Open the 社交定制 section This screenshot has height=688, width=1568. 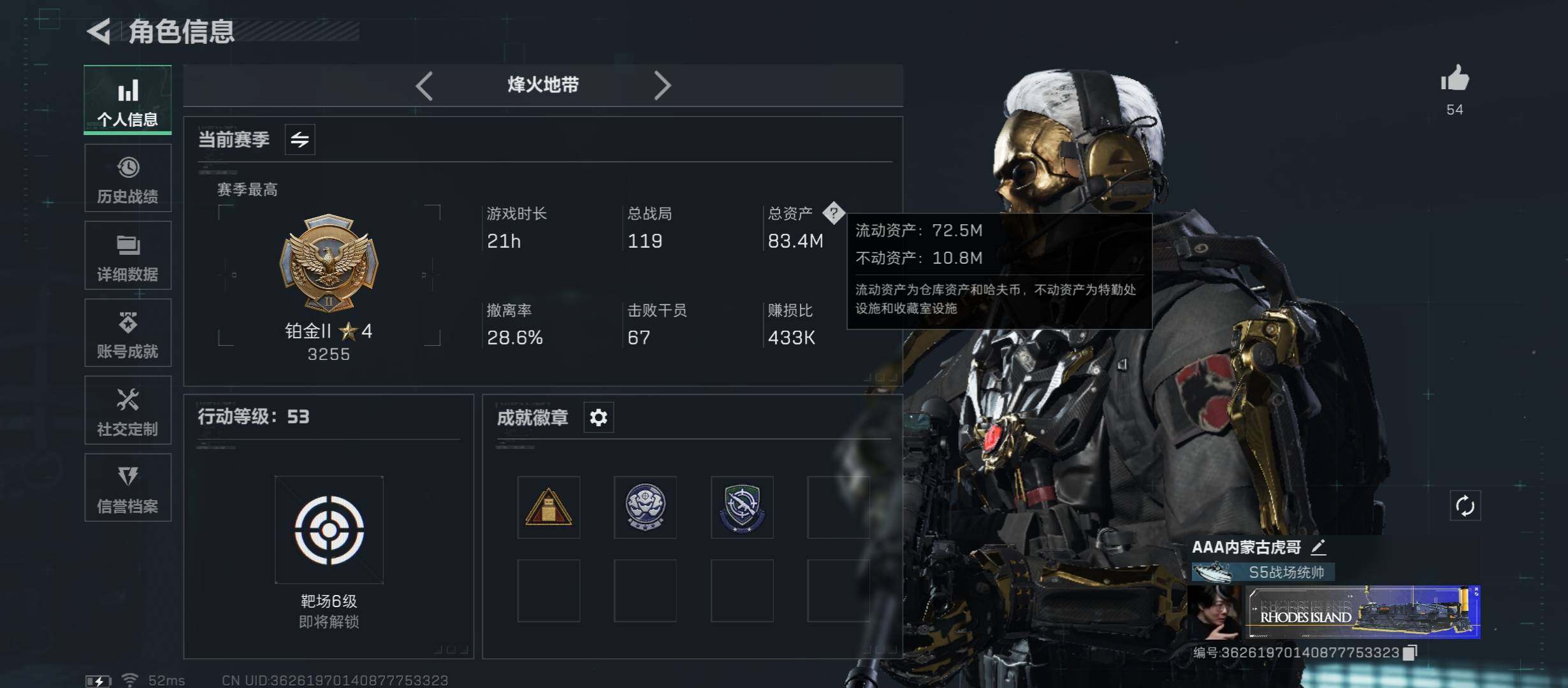(127, 410)
